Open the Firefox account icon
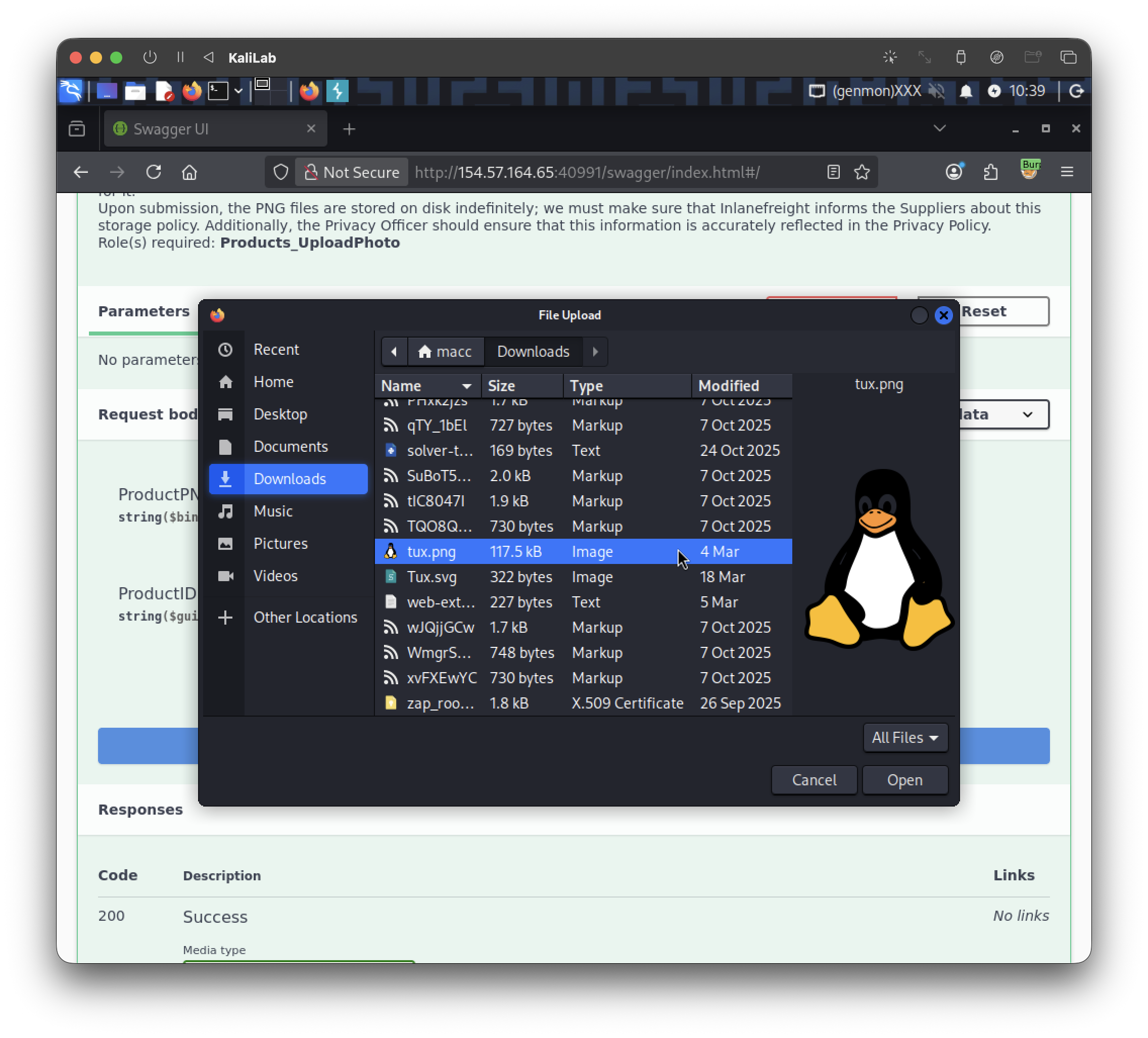The width and height of the screenshot is (1148, 1038). click(x=954, y=171)
